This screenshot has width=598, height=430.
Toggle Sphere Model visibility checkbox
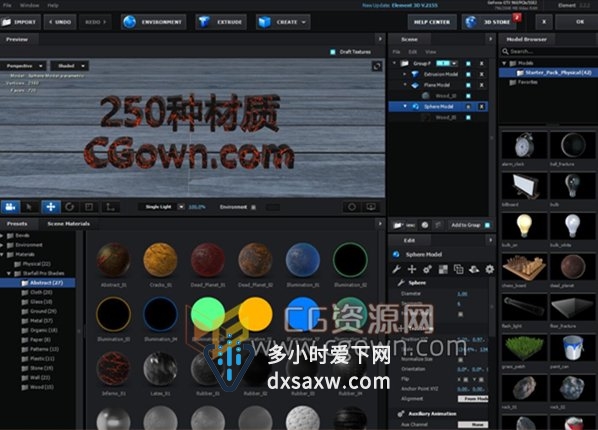pyautogui.click(x=468, y=107)
